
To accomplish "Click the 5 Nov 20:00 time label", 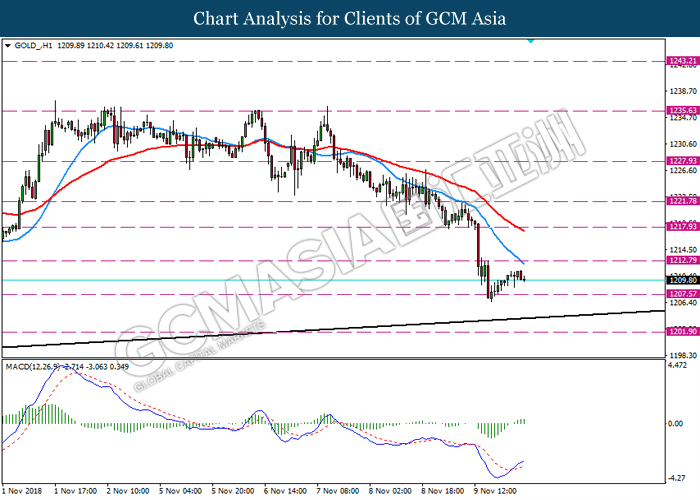I will pyautogui.click(x=233, y=491).
